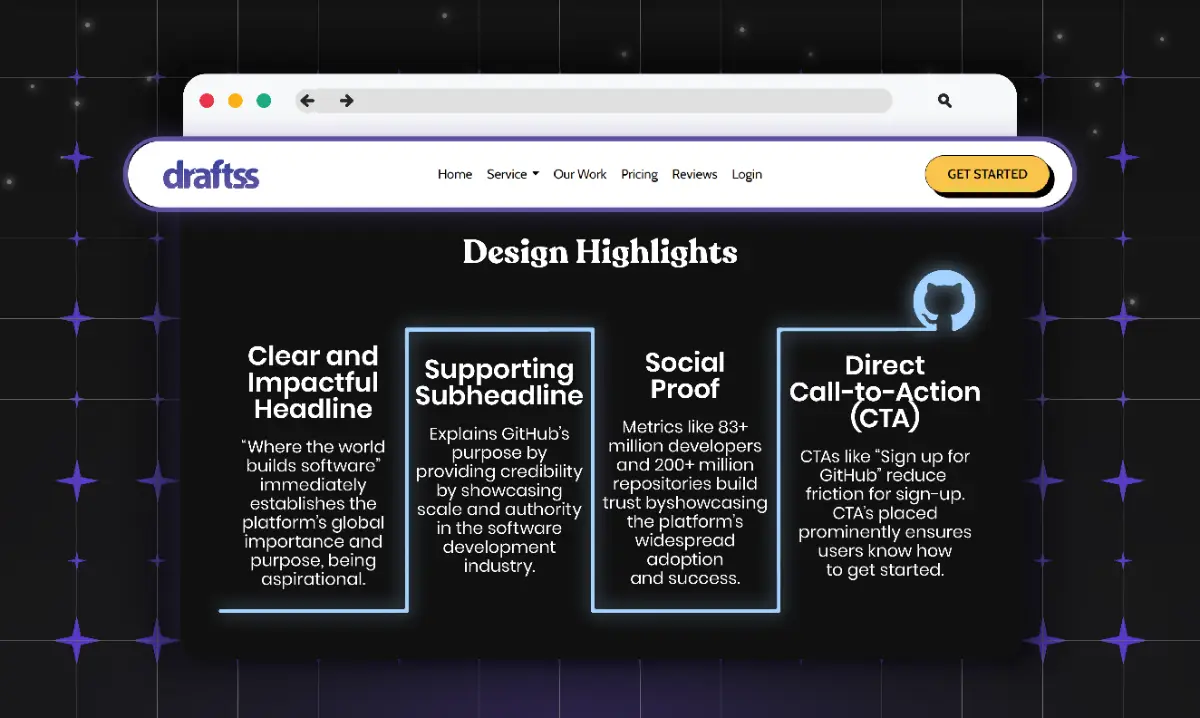Select the Pricing menu item
This screenshot has width=1200, height=718.
639,174
